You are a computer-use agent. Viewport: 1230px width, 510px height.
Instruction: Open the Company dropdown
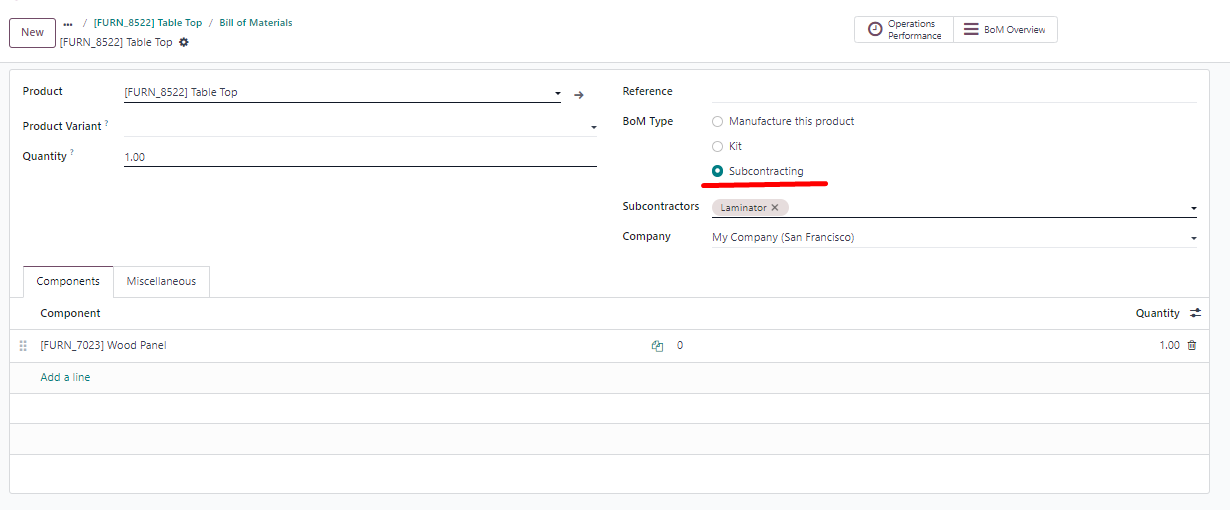954,238
